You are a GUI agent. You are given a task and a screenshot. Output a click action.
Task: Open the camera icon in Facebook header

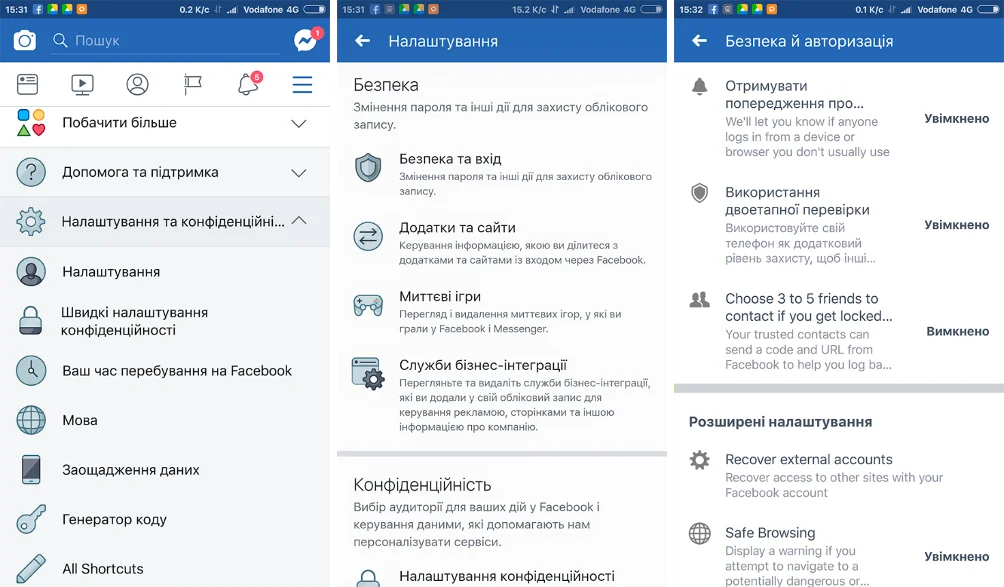click(x=25, y=41)
